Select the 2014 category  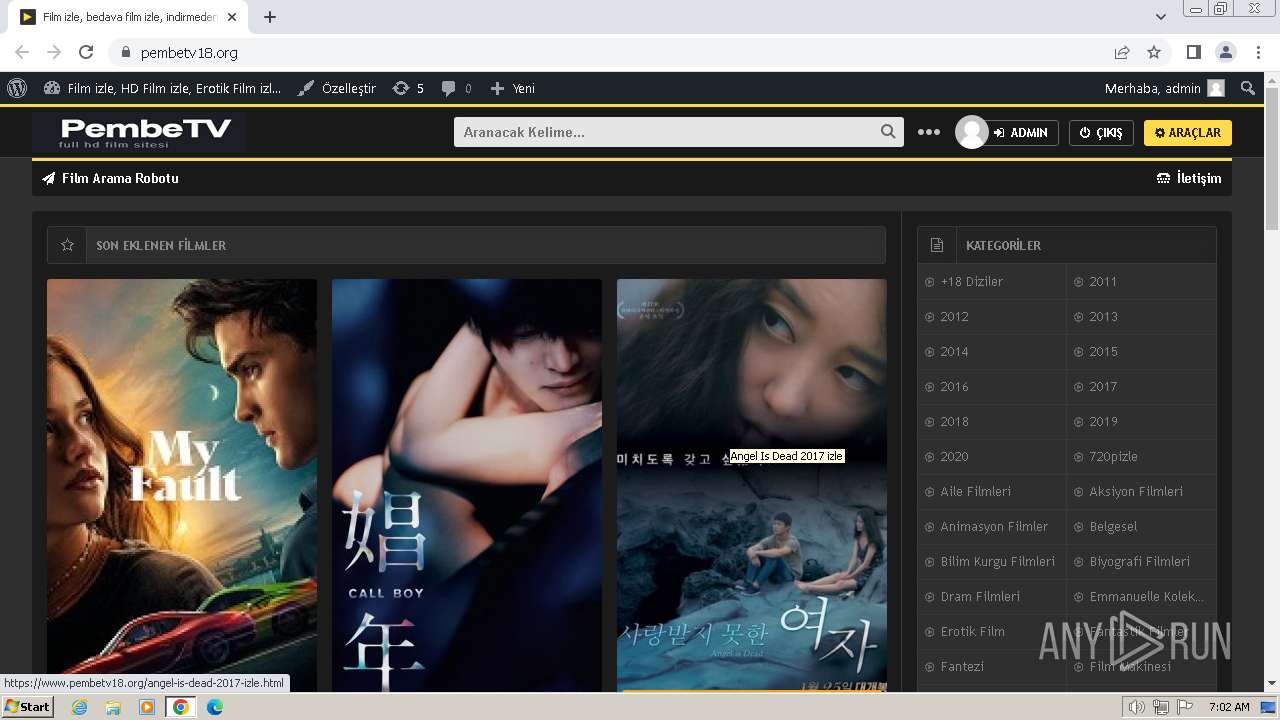click(x=954, y=352)
